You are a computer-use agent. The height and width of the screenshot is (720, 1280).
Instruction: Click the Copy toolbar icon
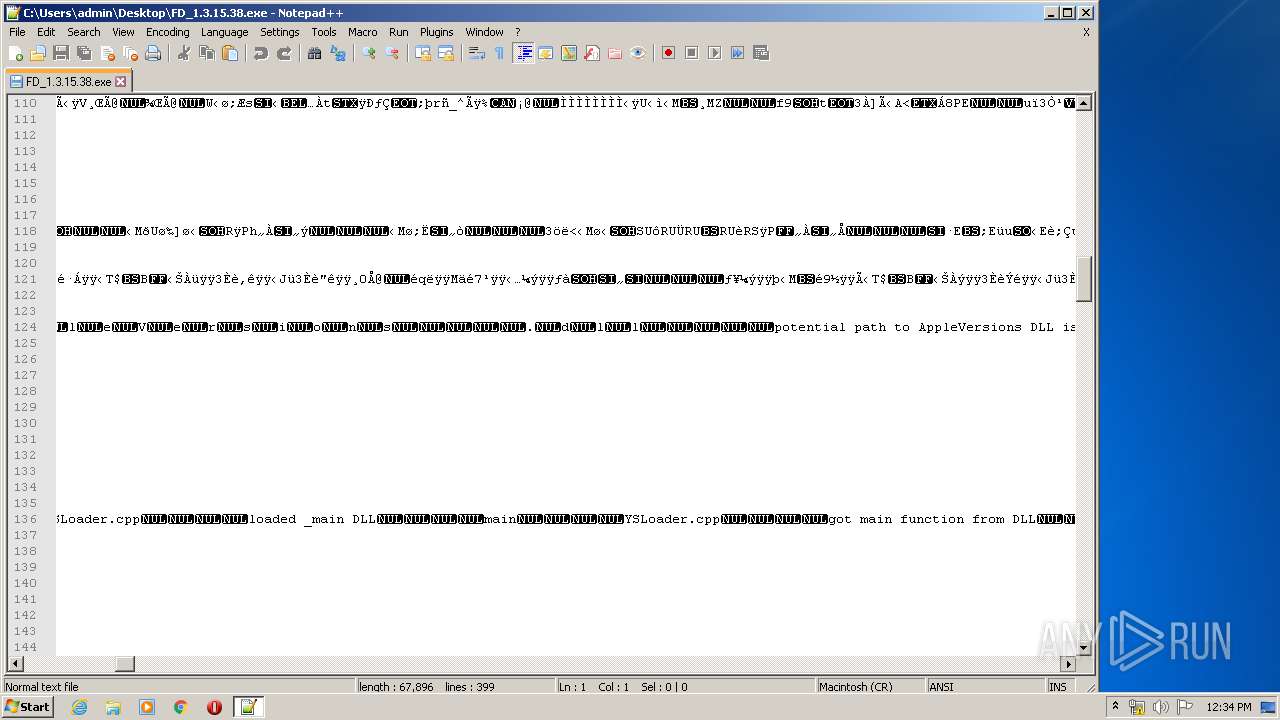pyautogui.click(x=207, y=53)
